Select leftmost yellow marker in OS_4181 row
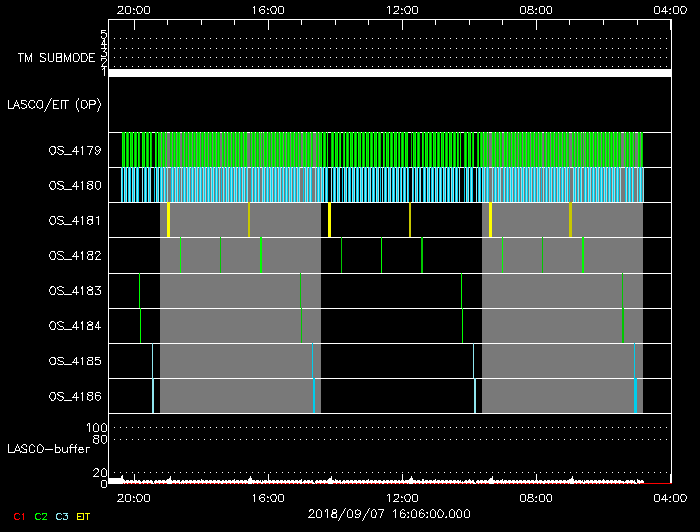Viewport: 700px width, 532px height. 169,219
